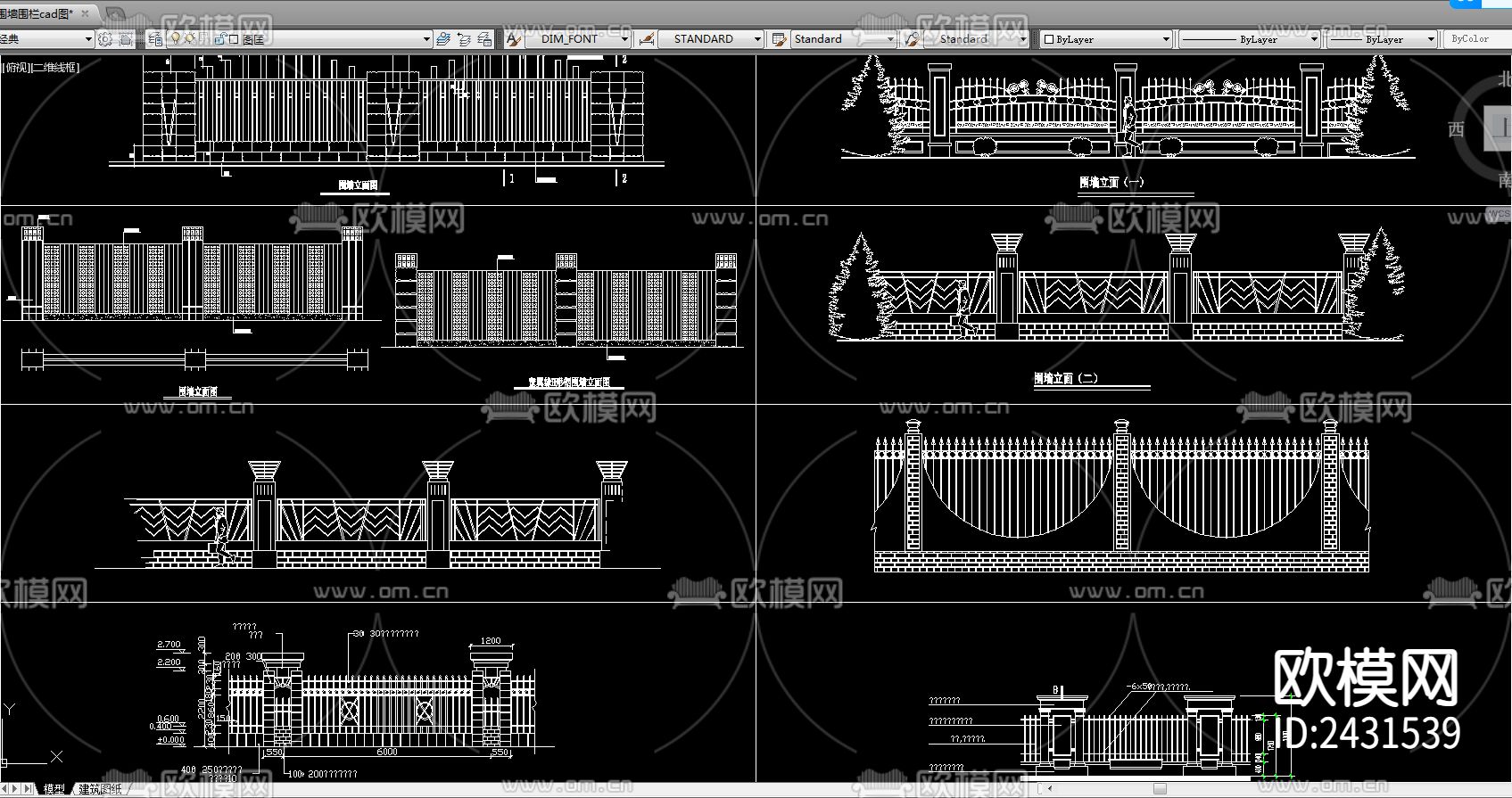
Task: Open the ByLayer linetype dropdown
Action: click(x=1249, y=39)
